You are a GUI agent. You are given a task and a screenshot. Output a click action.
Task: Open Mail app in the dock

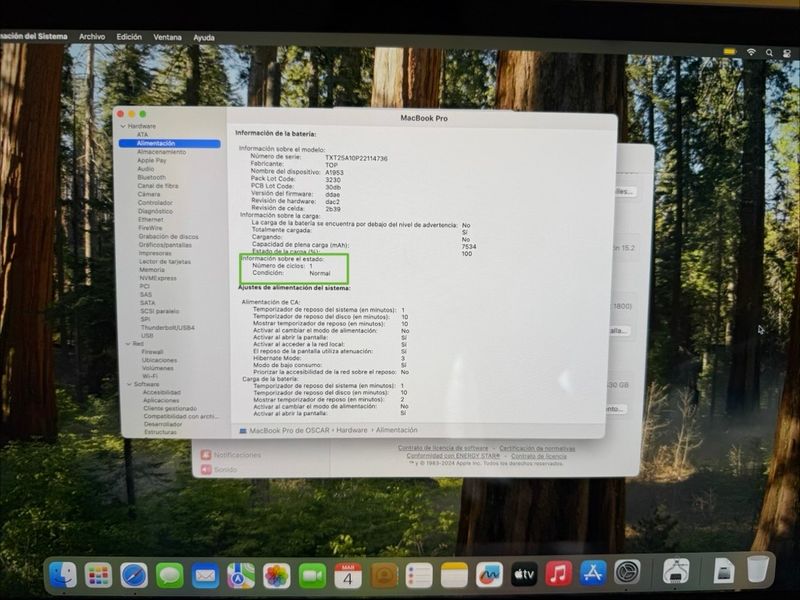pyautogui.click(x=205, y=576)
